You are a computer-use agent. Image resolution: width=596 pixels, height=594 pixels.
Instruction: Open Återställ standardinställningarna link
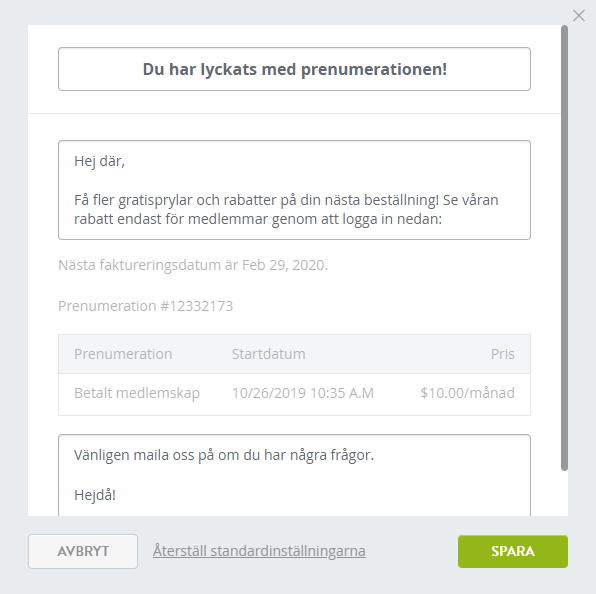pos(259,551)
